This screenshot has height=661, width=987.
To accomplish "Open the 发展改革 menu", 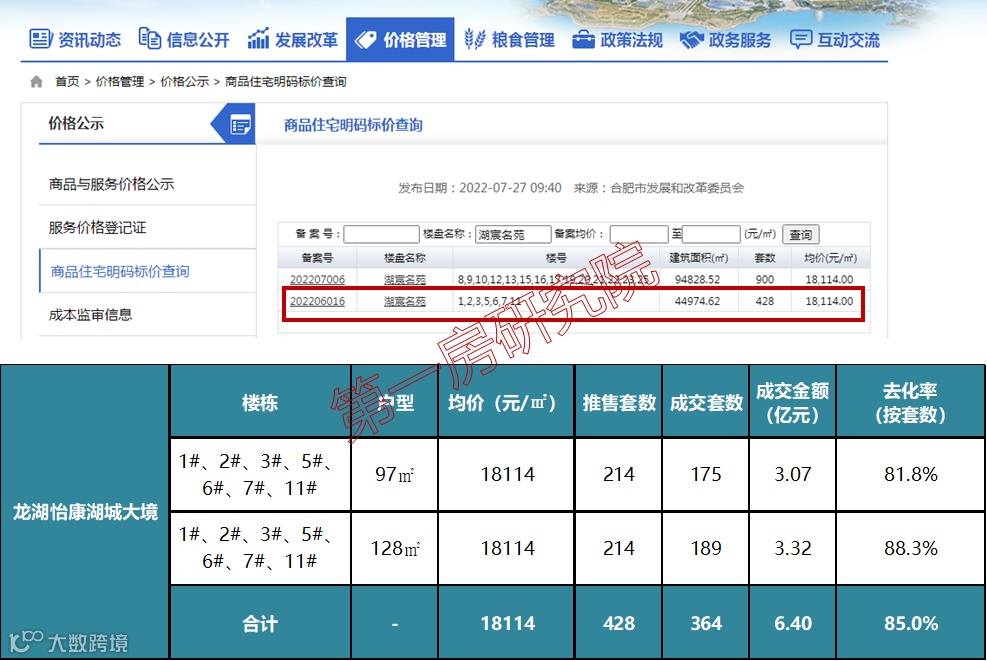I will pyautogui.click(x=293, y=40).
